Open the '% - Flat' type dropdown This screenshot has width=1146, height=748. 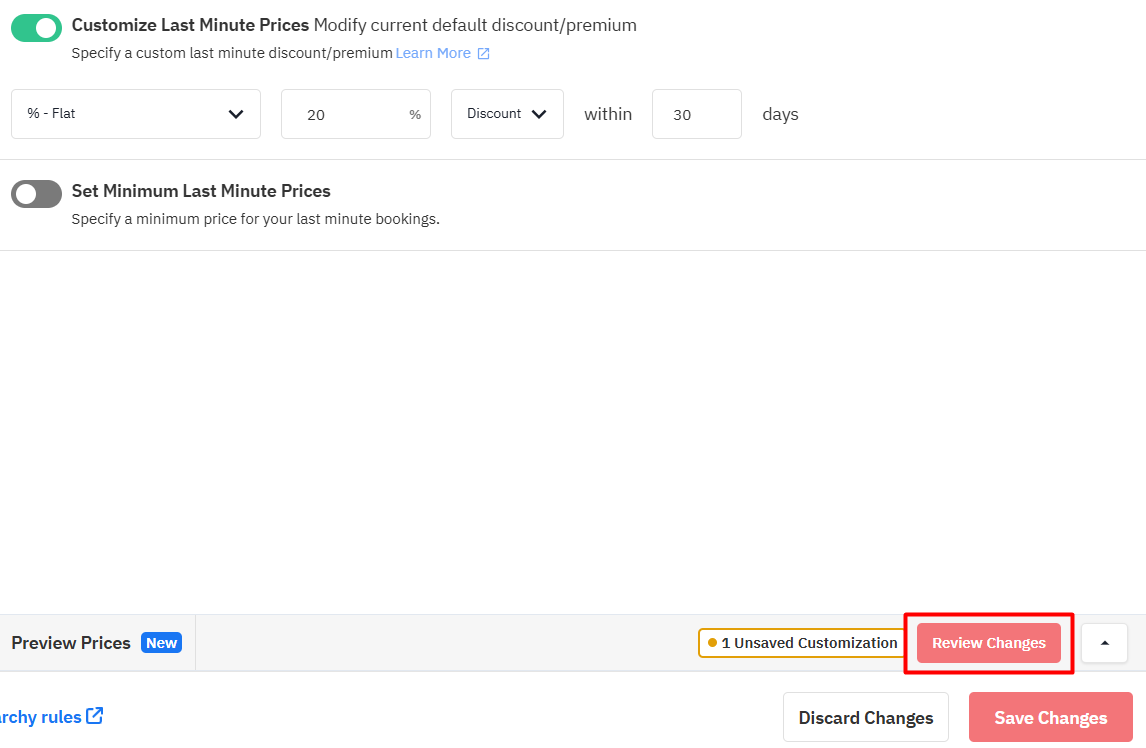click(x=135, y=114)
